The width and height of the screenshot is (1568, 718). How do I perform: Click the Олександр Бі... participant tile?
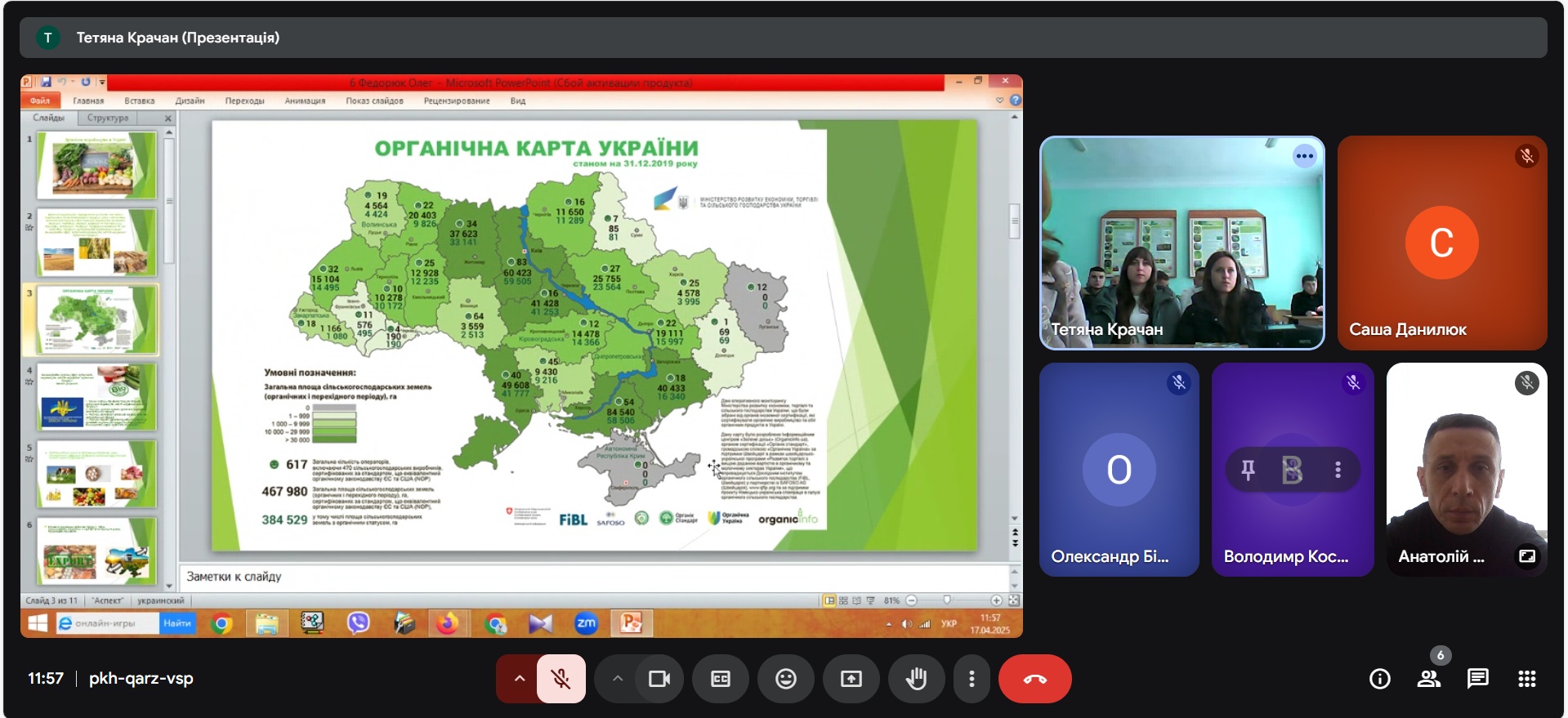(1119, 470)
